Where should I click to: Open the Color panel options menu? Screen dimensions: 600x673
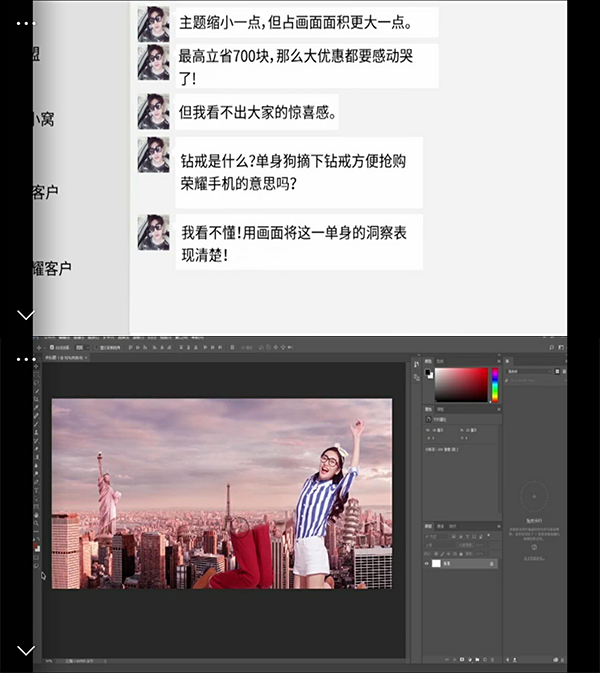click(x=499, y=361)
